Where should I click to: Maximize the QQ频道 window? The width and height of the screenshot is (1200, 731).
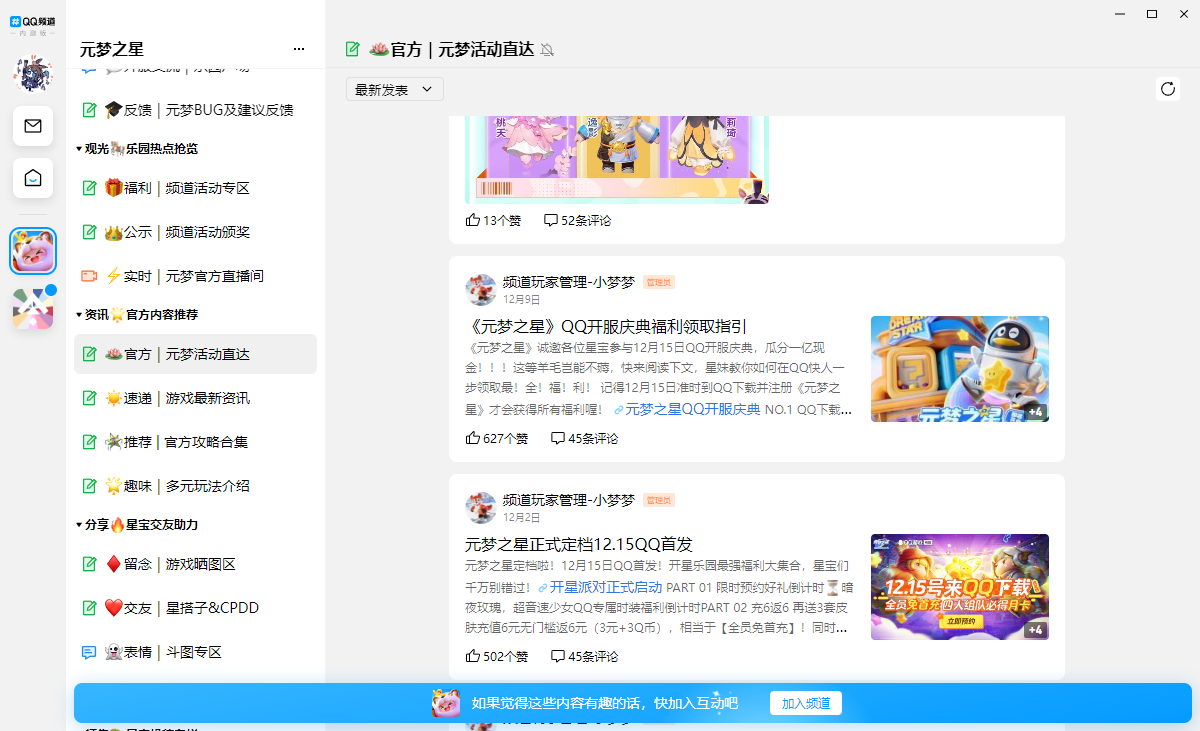click(x=1152, y=14)
